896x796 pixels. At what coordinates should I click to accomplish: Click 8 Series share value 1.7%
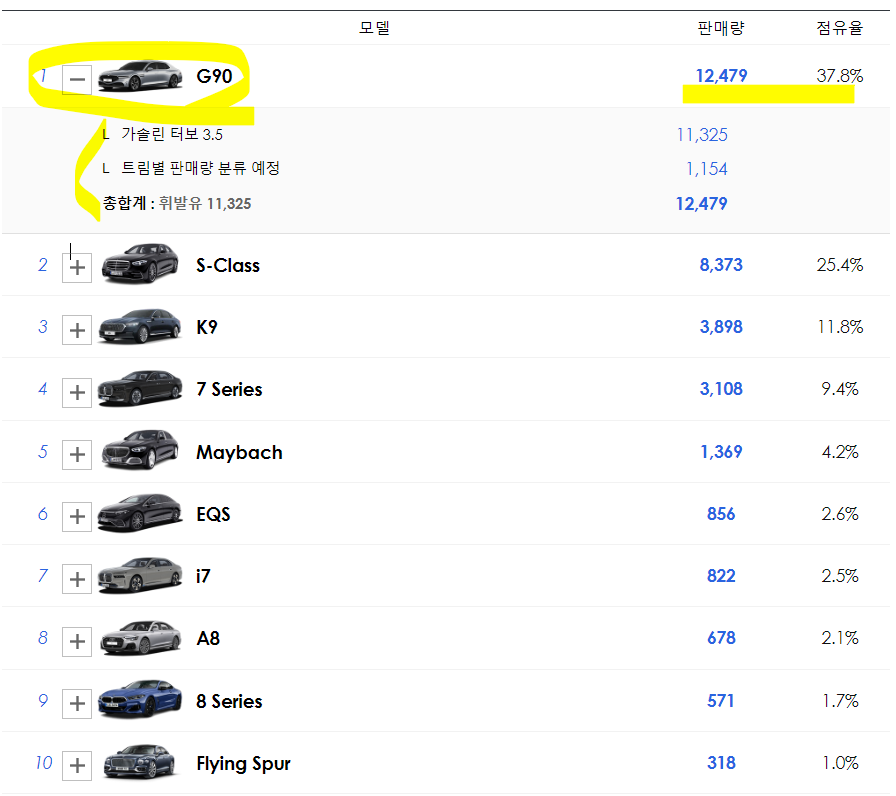tap(840, 701)
